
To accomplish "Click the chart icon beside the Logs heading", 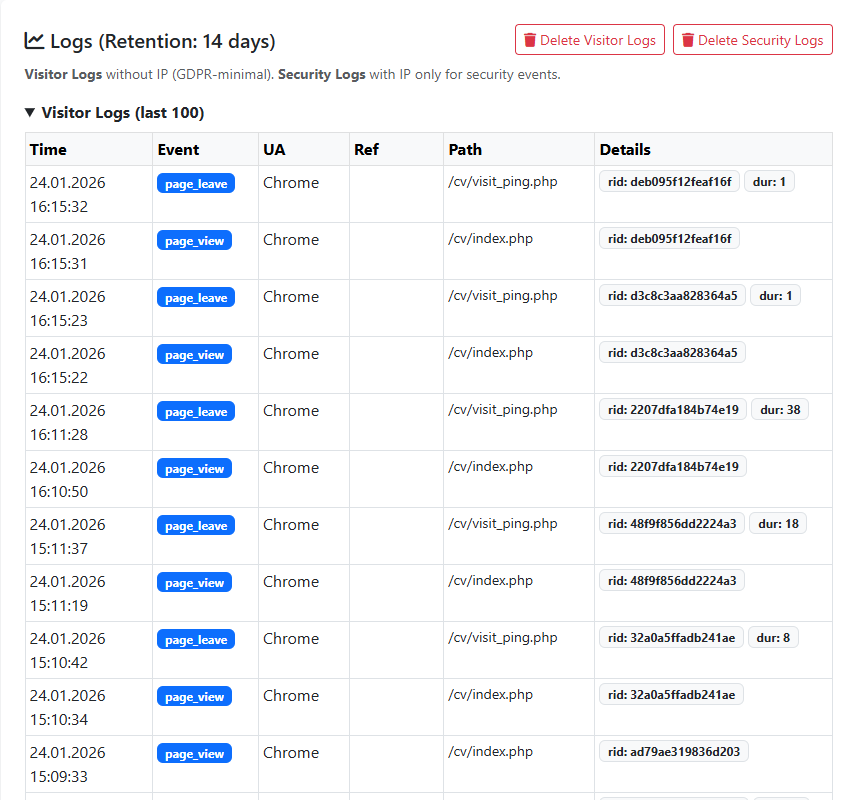I will 34,41.
